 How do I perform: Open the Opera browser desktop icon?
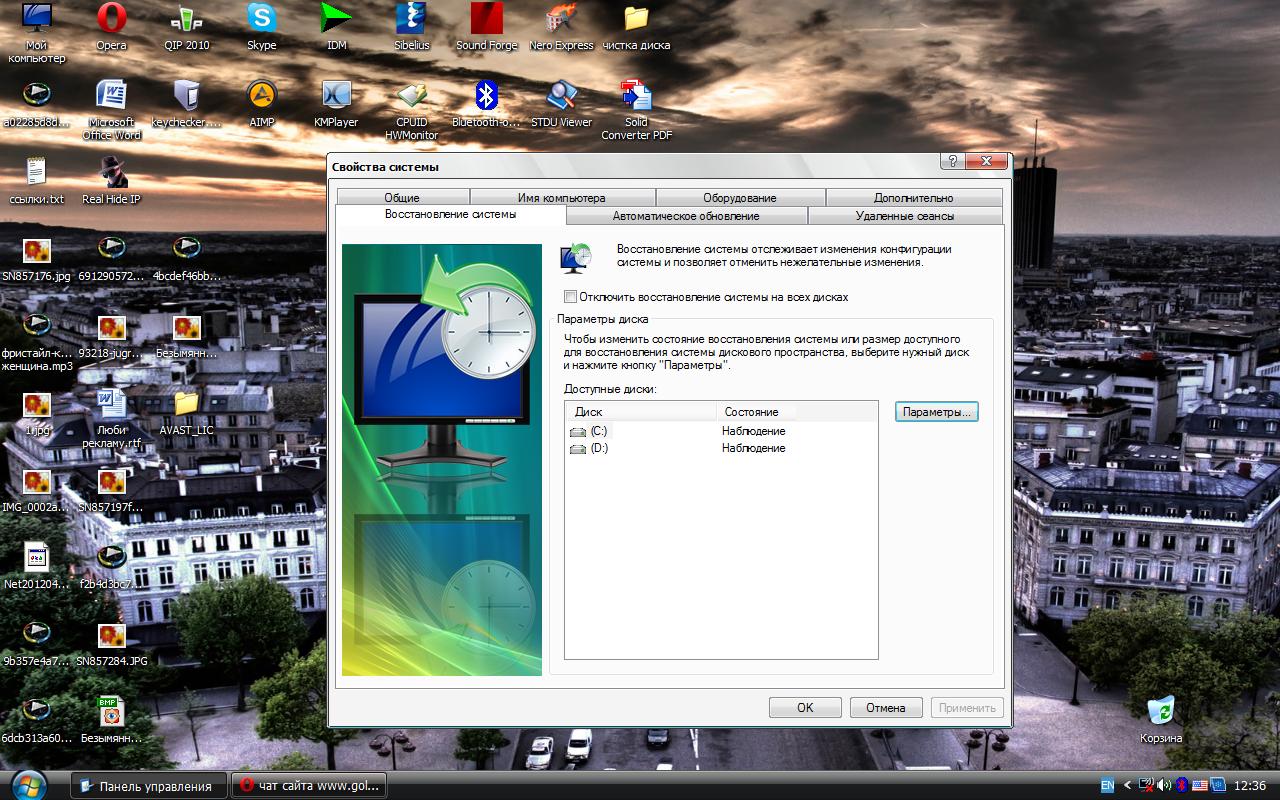click(x=111, y=19)
